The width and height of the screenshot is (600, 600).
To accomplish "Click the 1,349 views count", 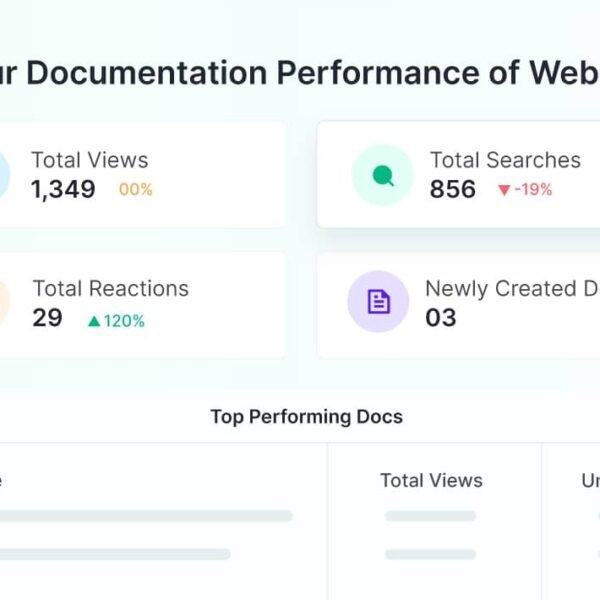I will [63, 189].
